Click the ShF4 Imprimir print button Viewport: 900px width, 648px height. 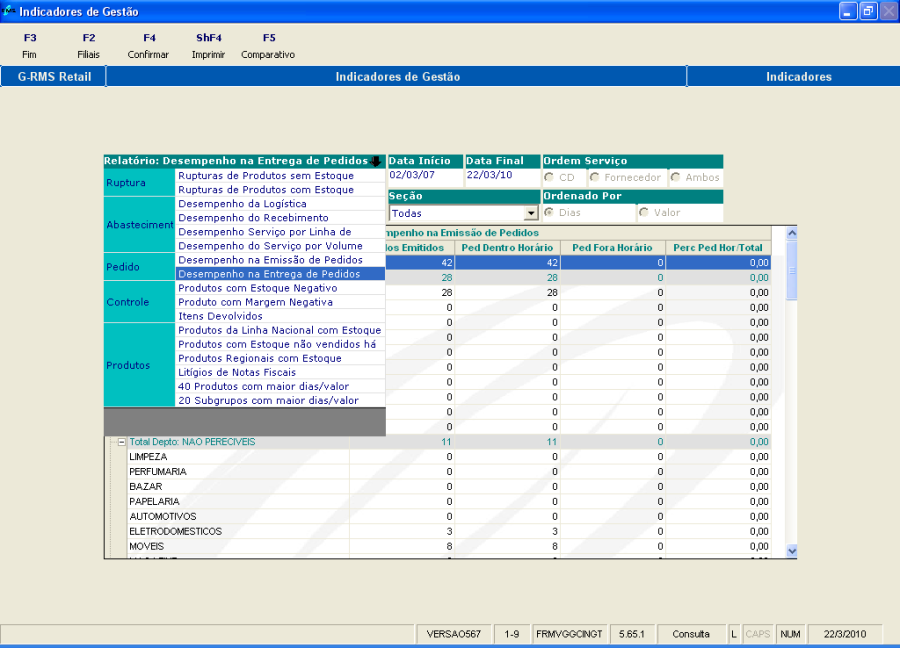click(x=208, y=46)
